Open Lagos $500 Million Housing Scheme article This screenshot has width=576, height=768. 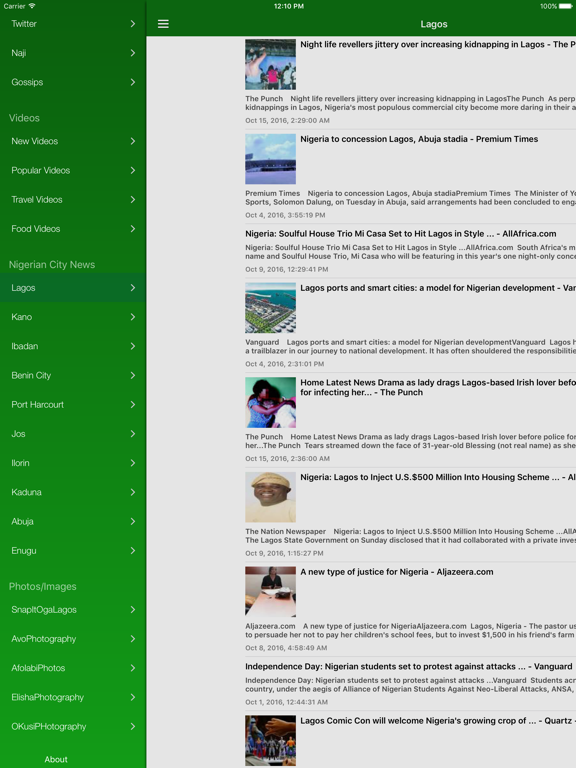pos(410,515)
